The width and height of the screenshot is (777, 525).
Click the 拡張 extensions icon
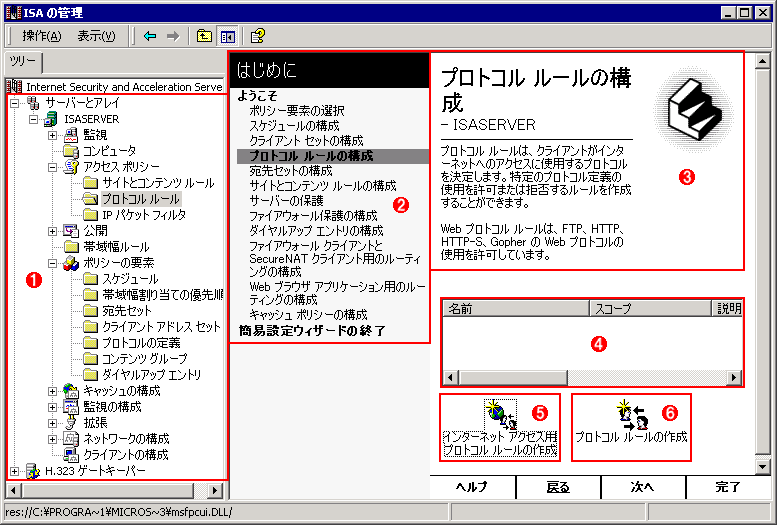71,423
